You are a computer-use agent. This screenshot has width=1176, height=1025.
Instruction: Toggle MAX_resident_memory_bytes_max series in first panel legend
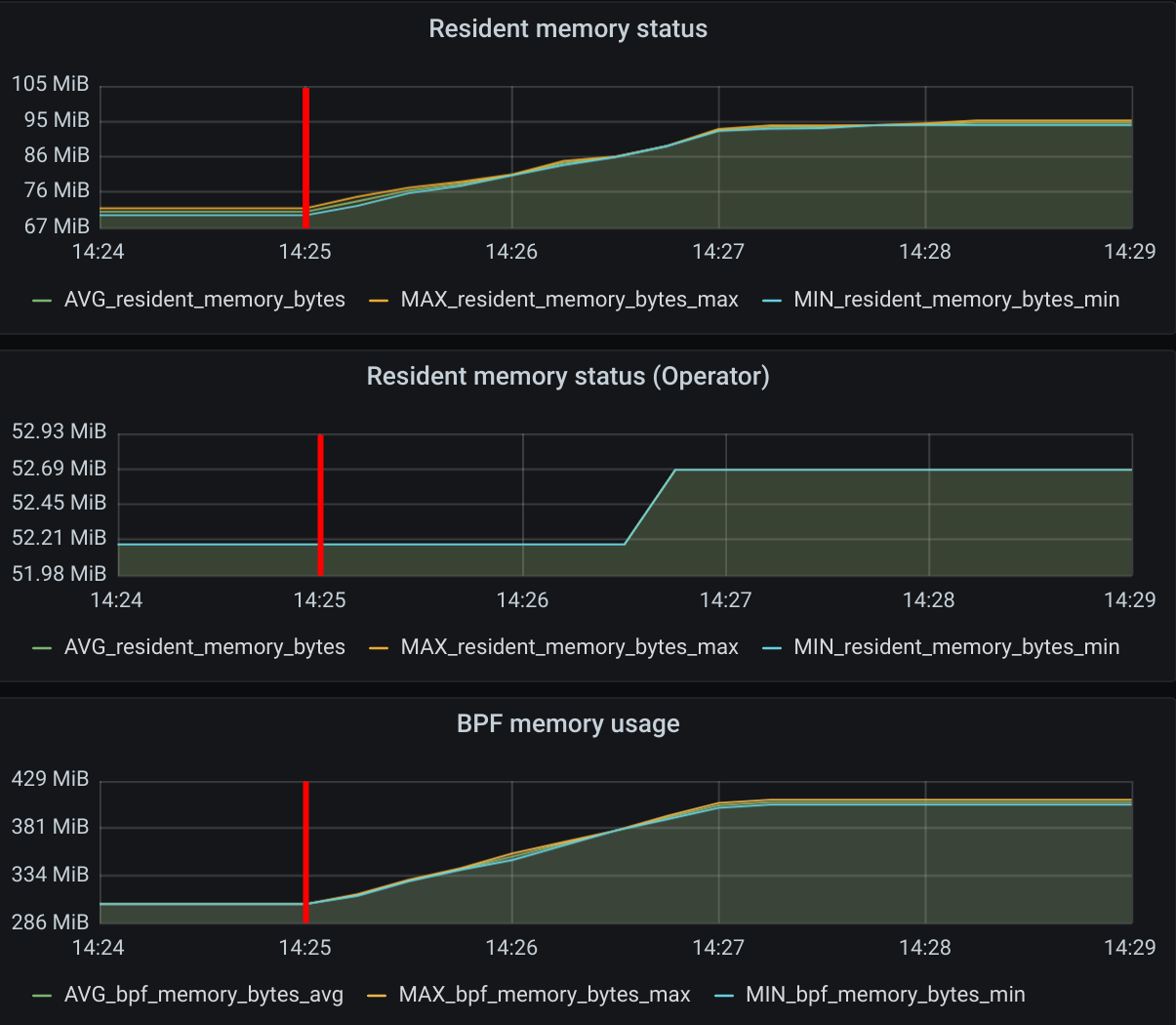tap(569, 300)
